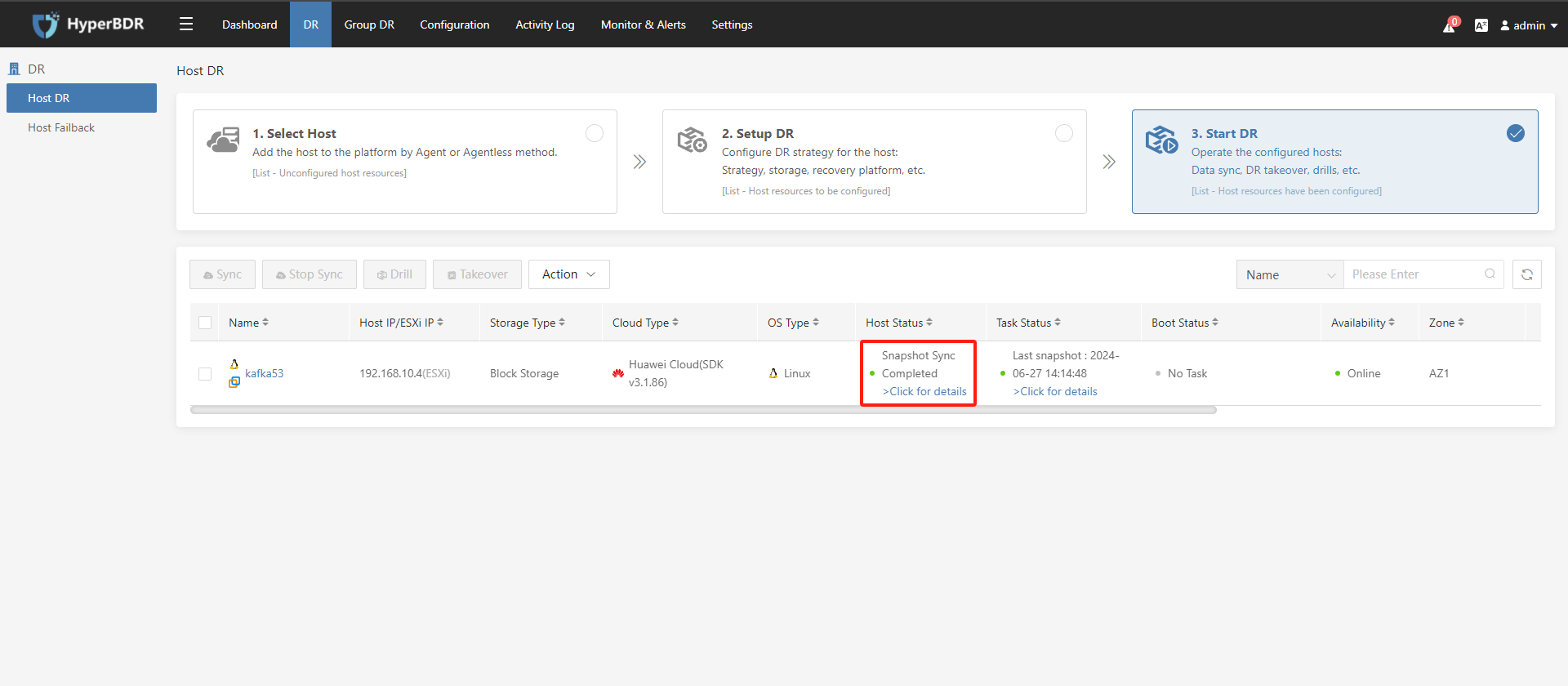Screen dimensions: 1568x686
Task: Sort by Storage Type column arrows
Action: [x=562, y=323]
